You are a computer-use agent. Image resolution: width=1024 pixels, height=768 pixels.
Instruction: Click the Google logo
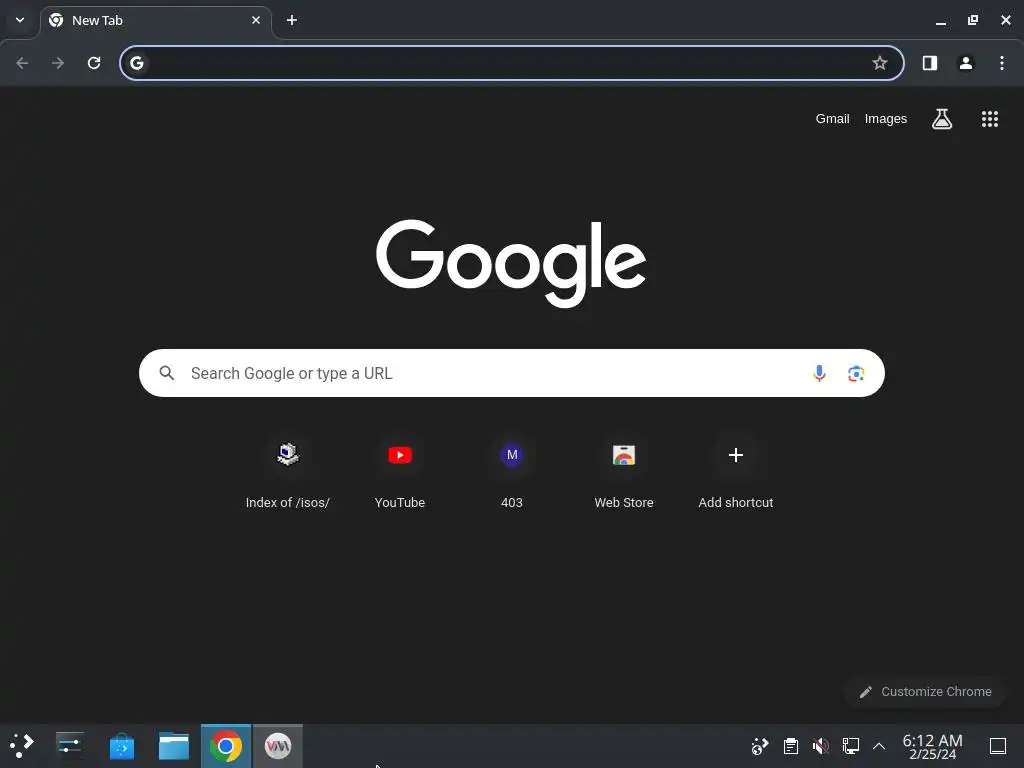coord(511,263)
